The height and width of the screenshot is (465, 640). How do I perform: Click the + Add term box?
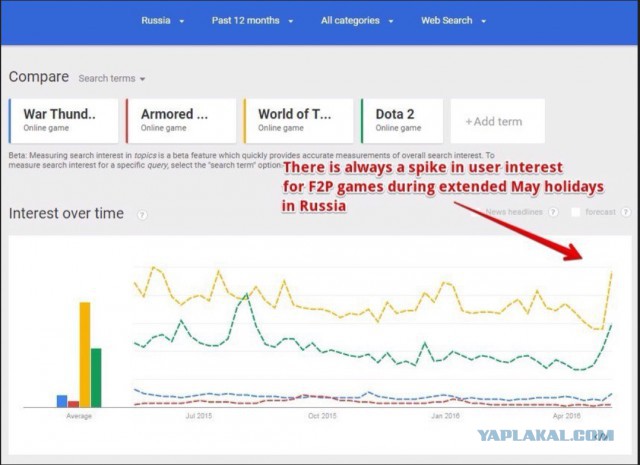498,121
